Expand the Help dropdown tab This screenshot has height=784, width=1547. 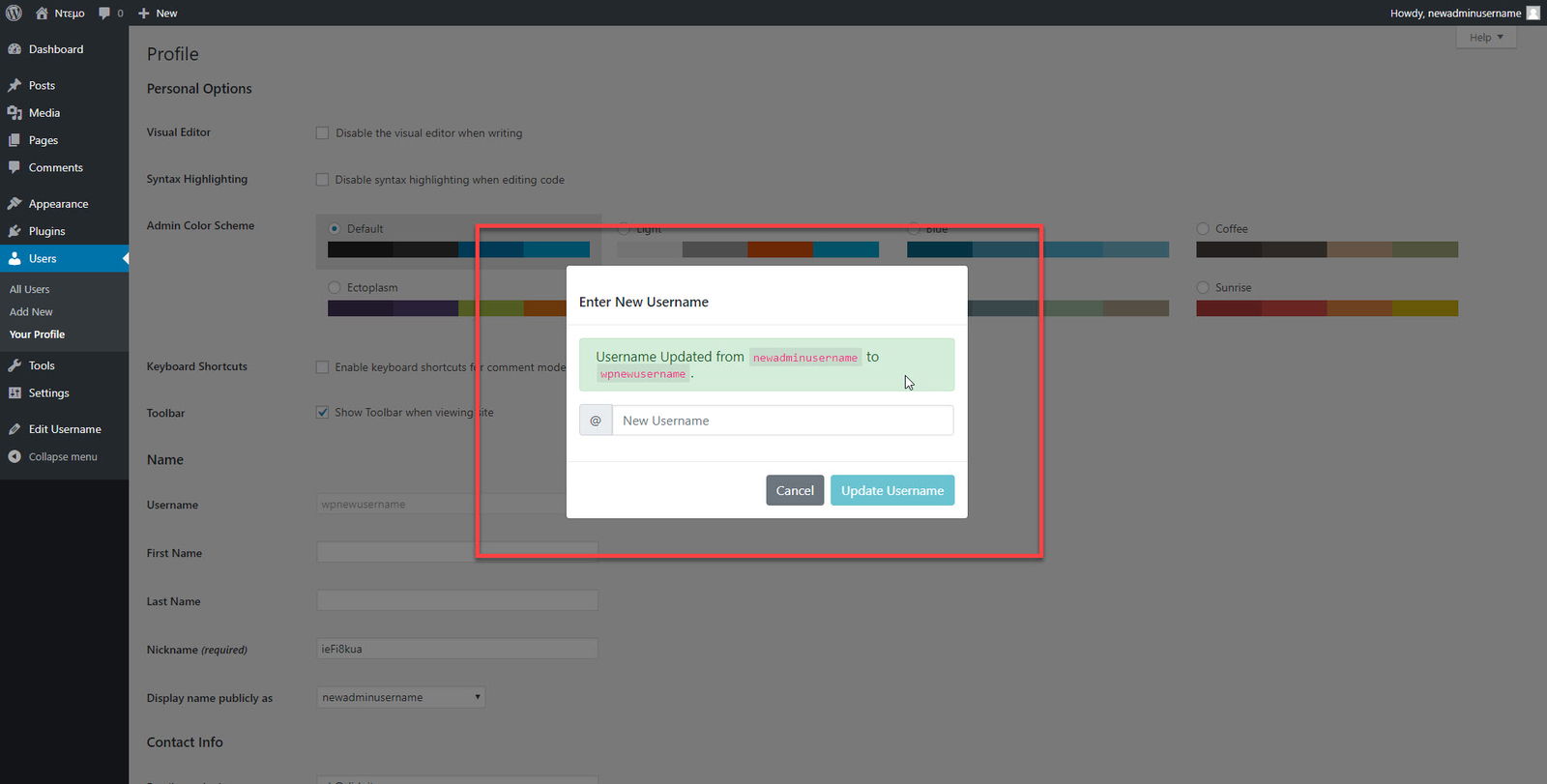coord(1486,37)
